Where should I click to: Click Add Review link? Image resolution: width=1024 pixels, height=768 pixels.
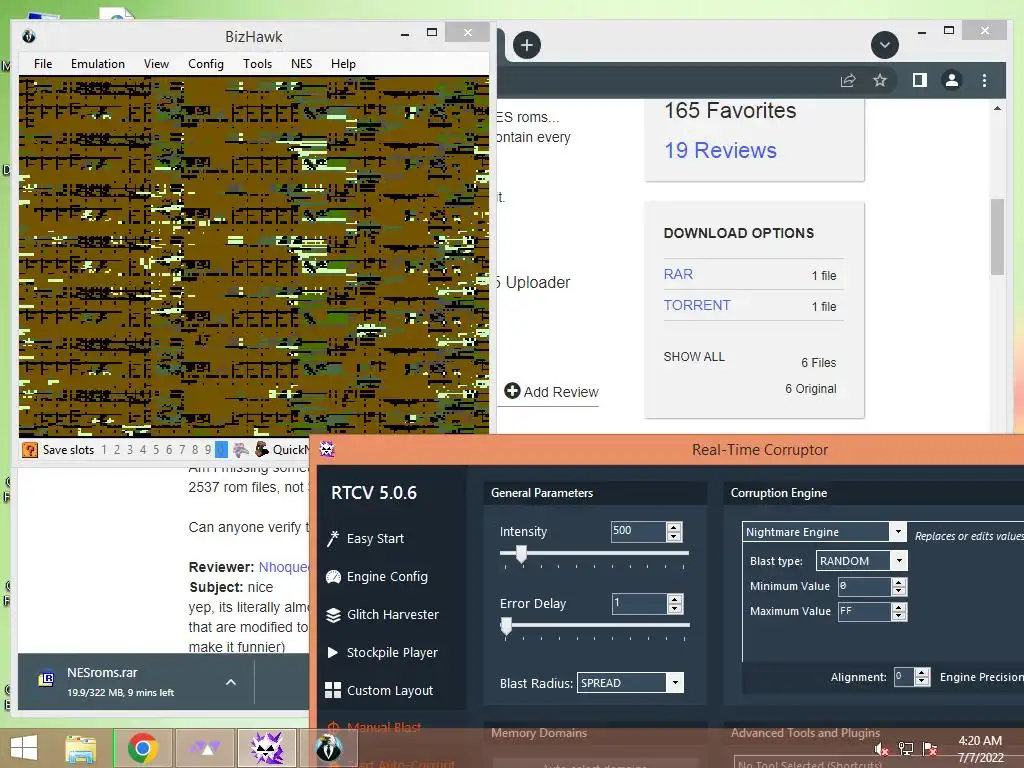coord(552,392)
